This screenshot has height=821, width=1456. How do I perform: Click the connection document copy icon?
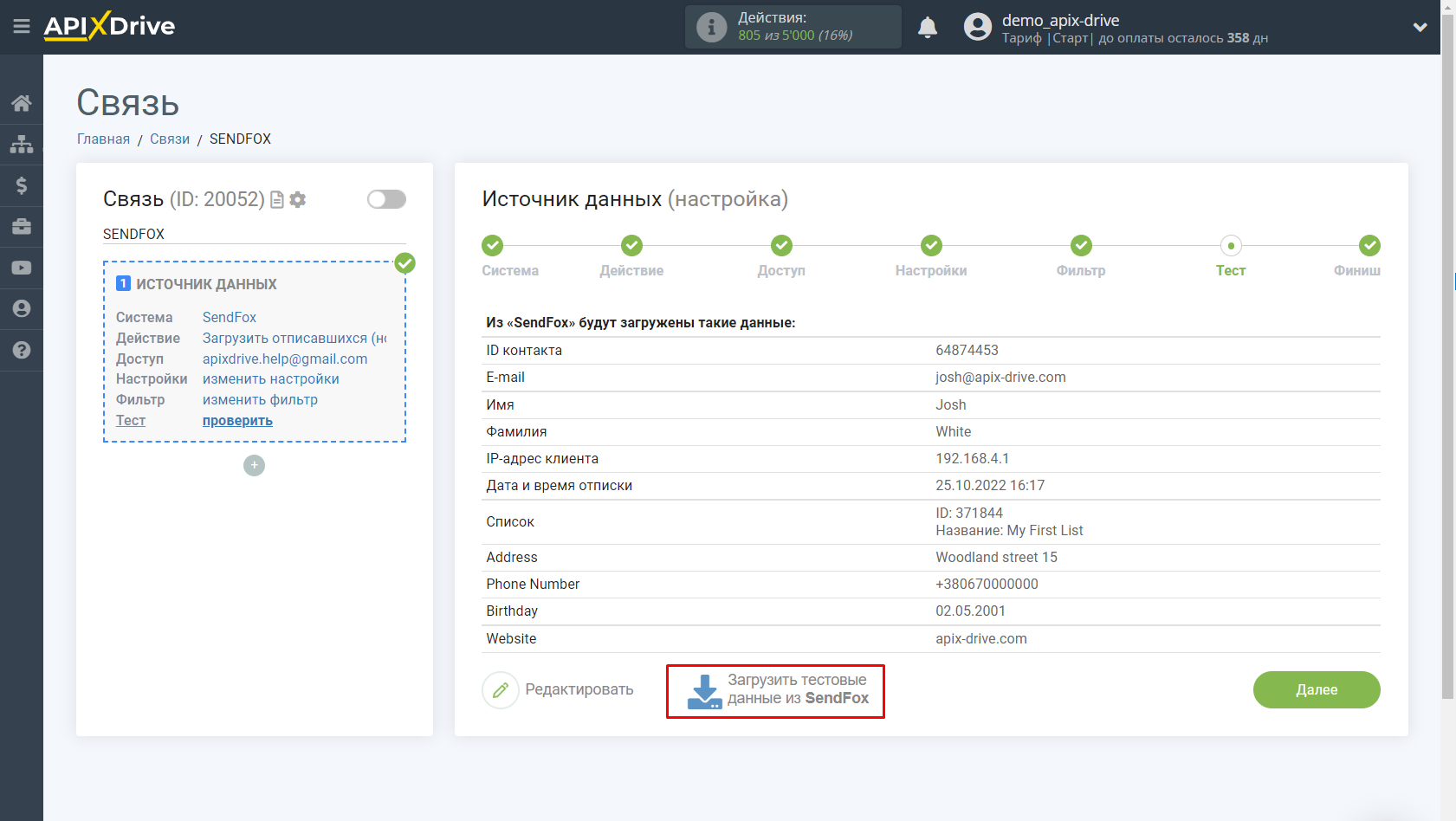[277, 200]
